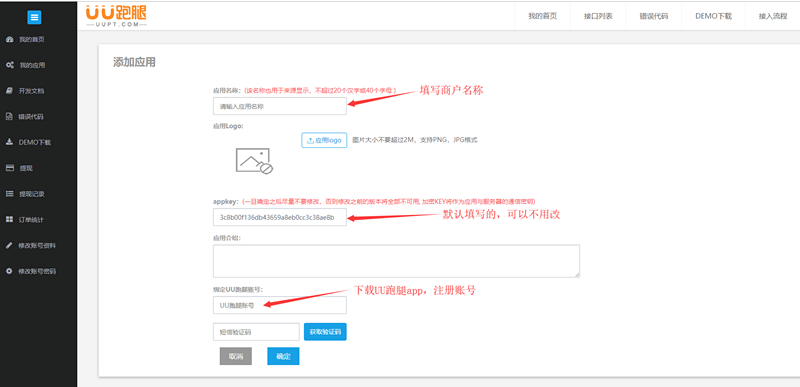Select 我的首页 text in the sidebar
Screen dimensions: 800x387
pyautogui.click(x=32, y=40)
